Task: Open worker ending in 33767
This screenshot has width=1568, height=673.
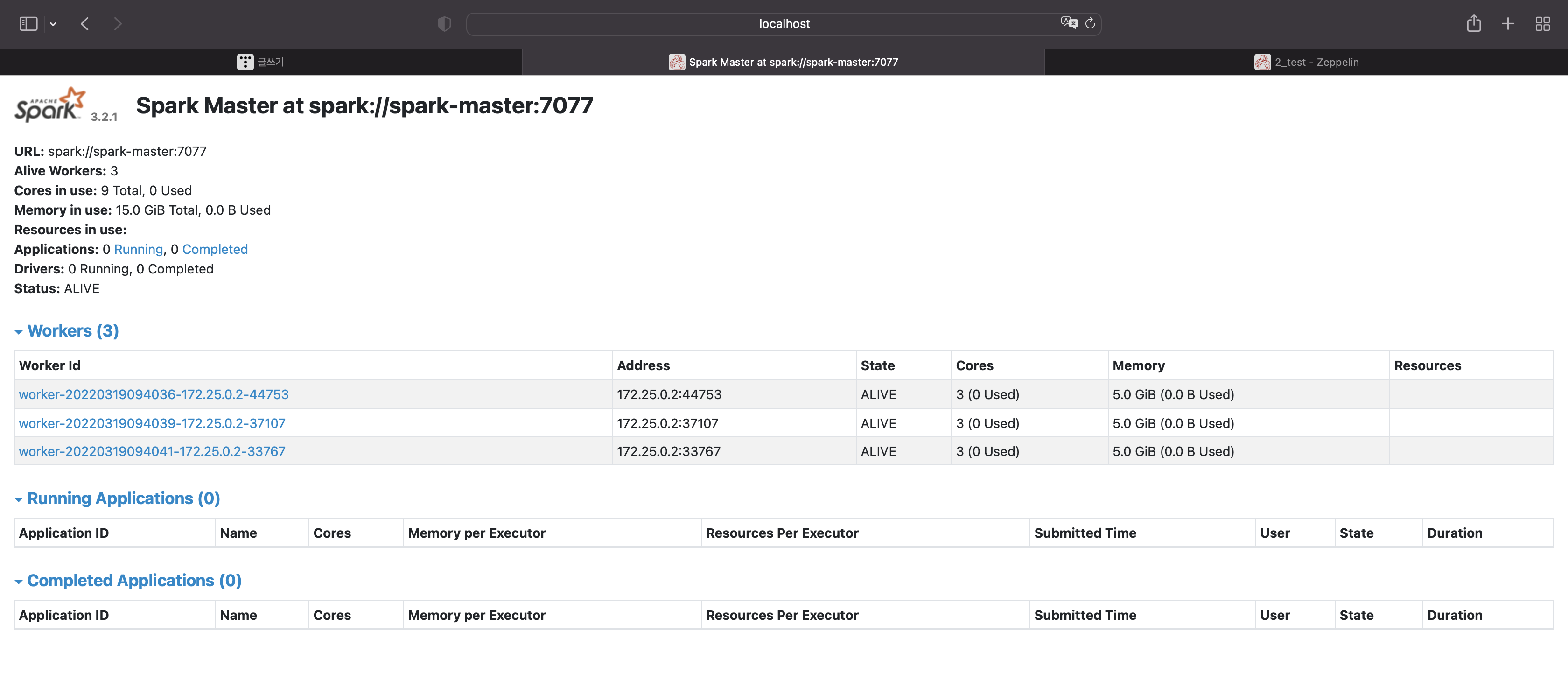Action: (152, 451)
